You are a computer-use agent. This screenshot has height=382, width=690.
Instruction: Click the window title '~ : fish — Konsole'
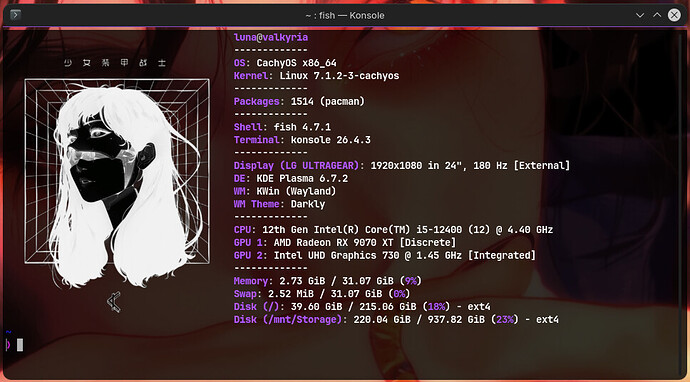(x=345, y=15)
